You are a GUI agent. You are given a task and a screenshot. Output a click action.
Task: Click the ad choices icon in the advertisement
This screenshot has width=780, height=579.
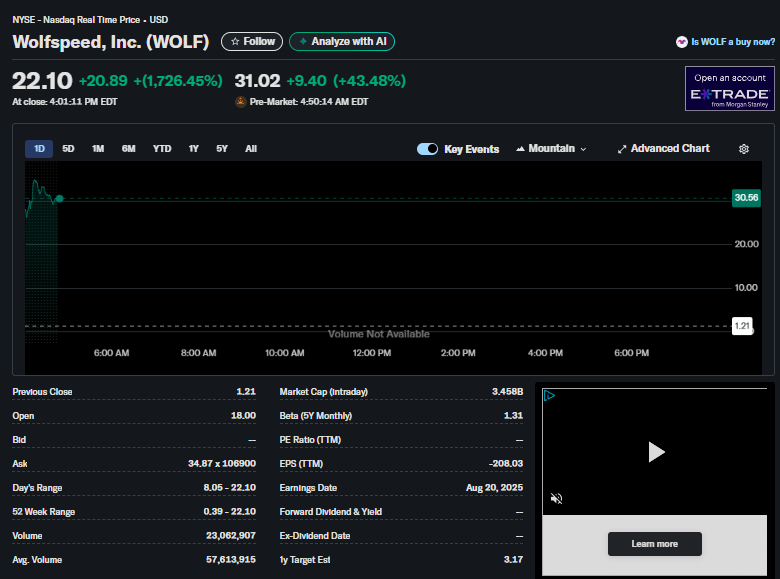[x=549, y=395]
